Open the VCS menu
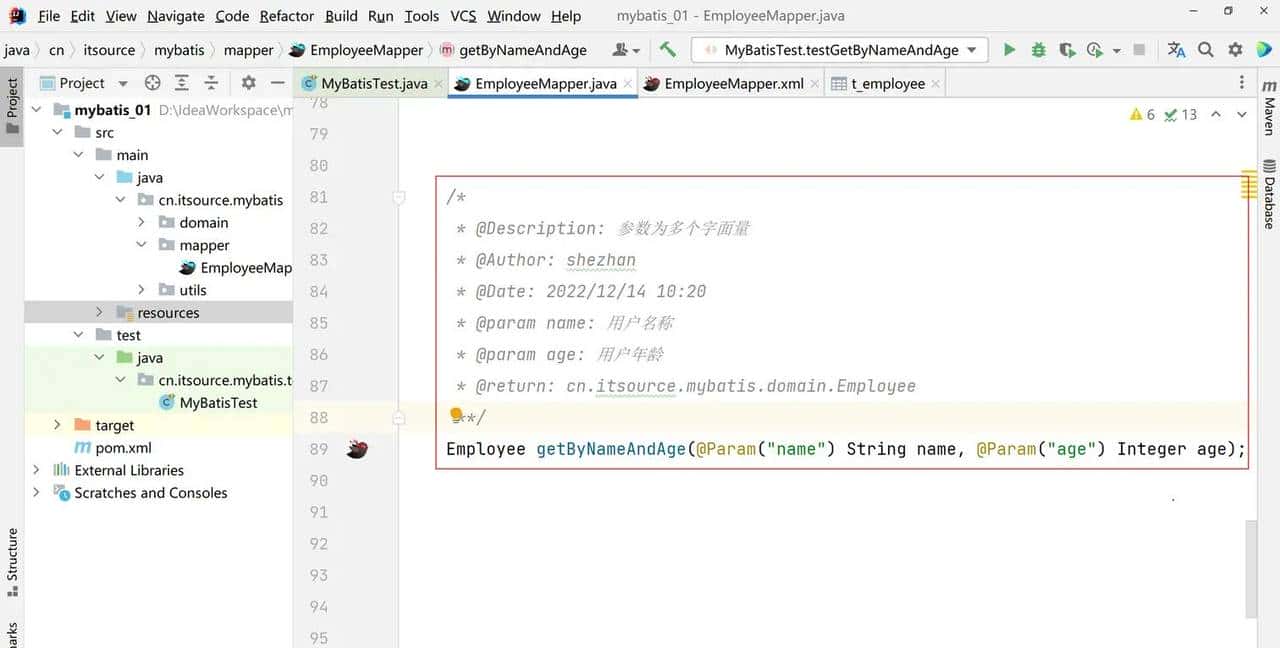This screenshot has width=1280, height=648. [463, 15]
